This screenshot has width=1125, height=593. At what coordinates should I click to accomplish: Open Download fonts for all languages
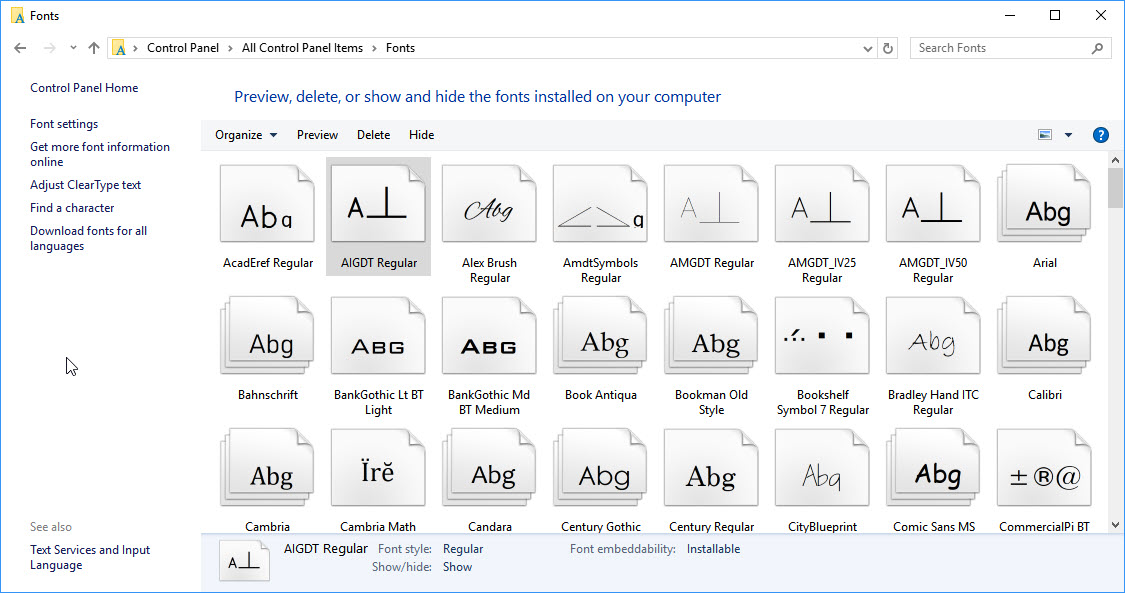(88, 238)
